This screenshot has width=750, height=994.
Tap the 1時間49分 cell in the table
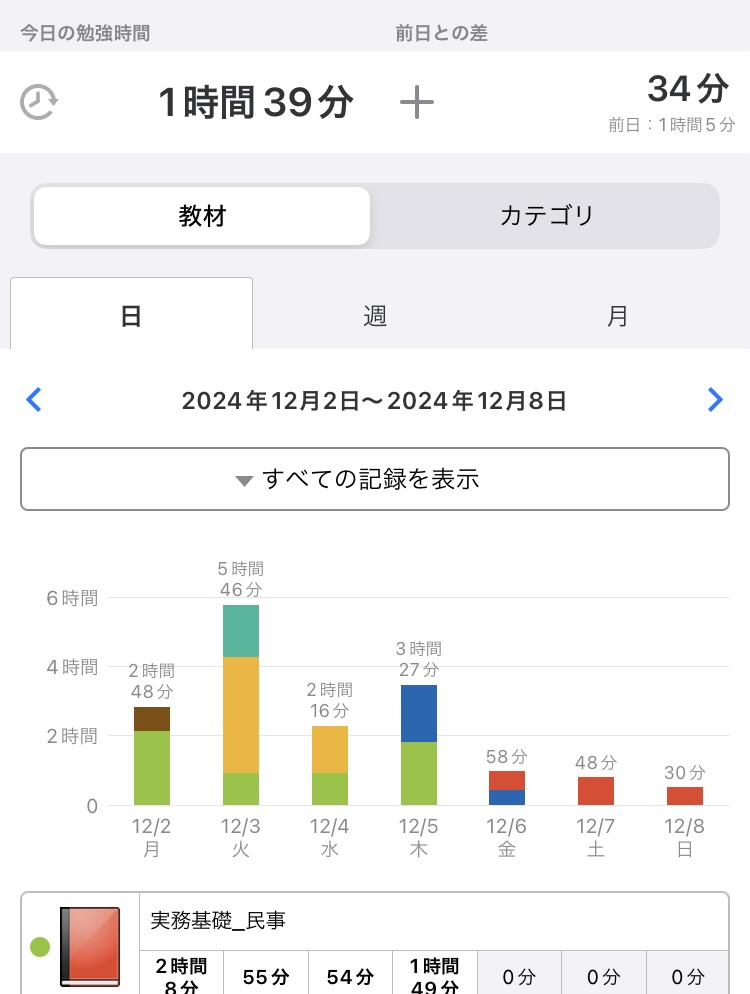pyautogui.click(x=434, y=976)
